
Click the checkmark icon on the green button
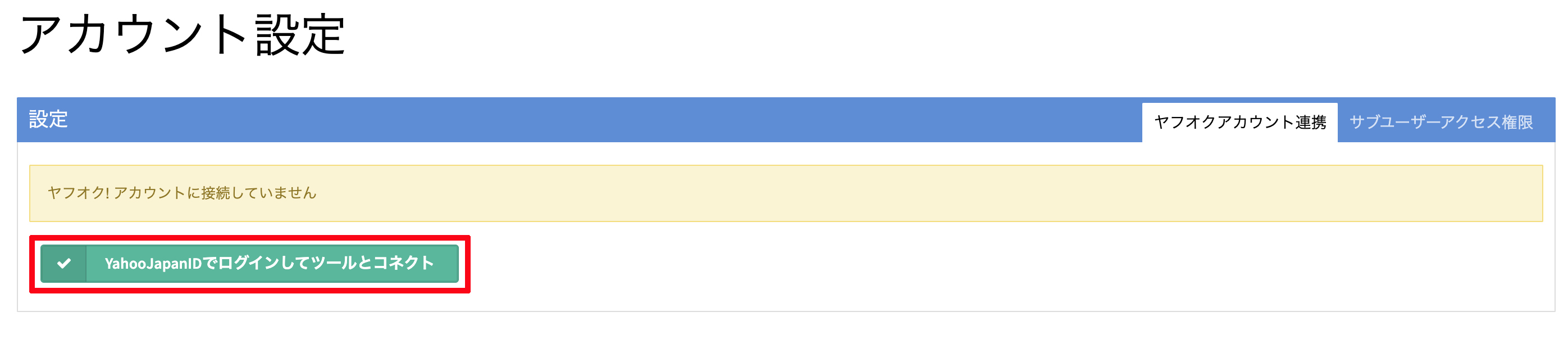tap(64, 264)
